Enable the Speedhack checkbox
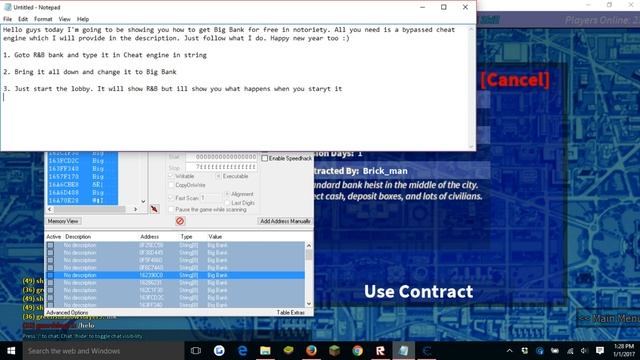 pos(264,158)
